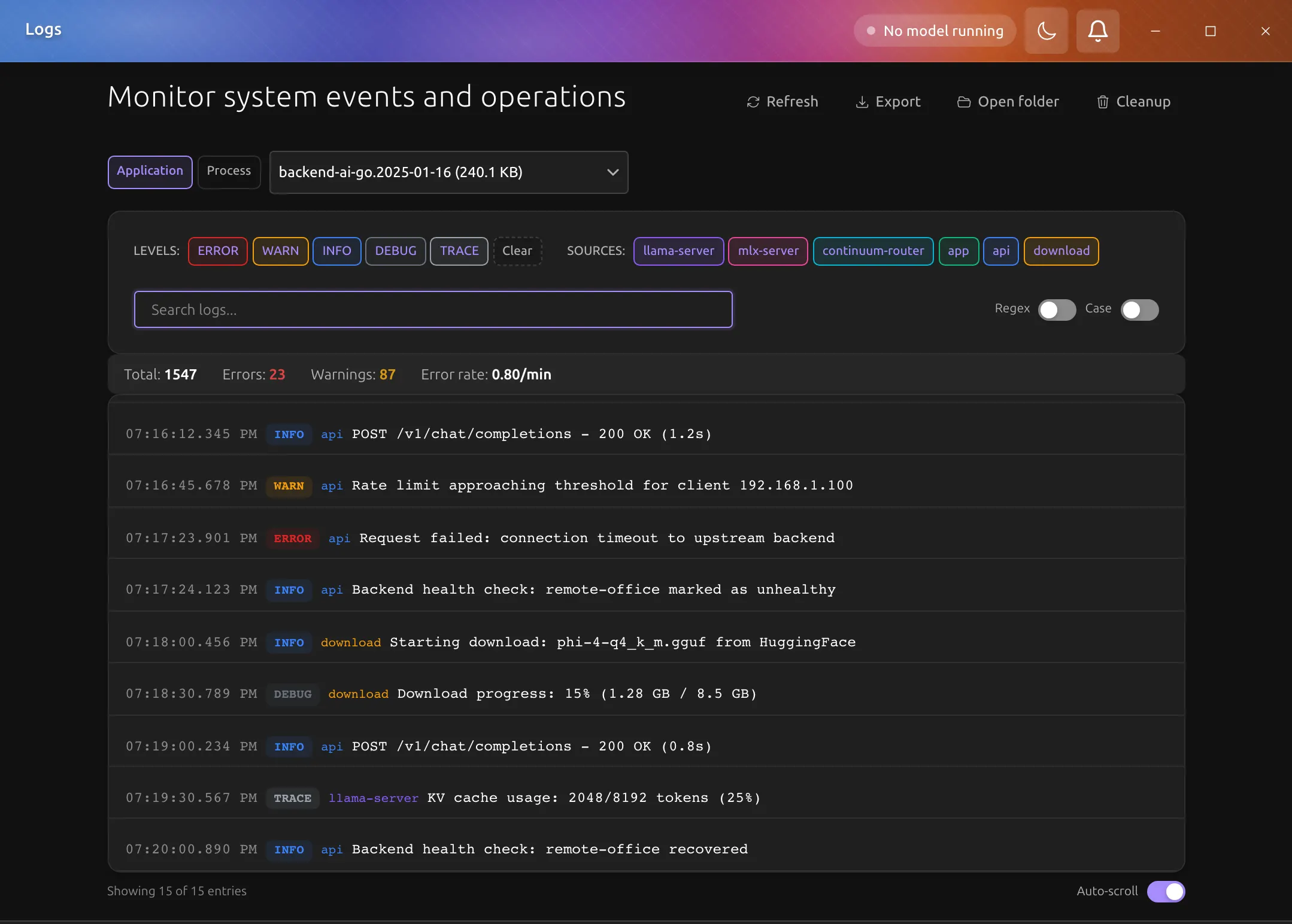The height and width of the screenshot is (924, 1292).
Task: Switch to the Process tab
Action: click(x=229, y=172)
